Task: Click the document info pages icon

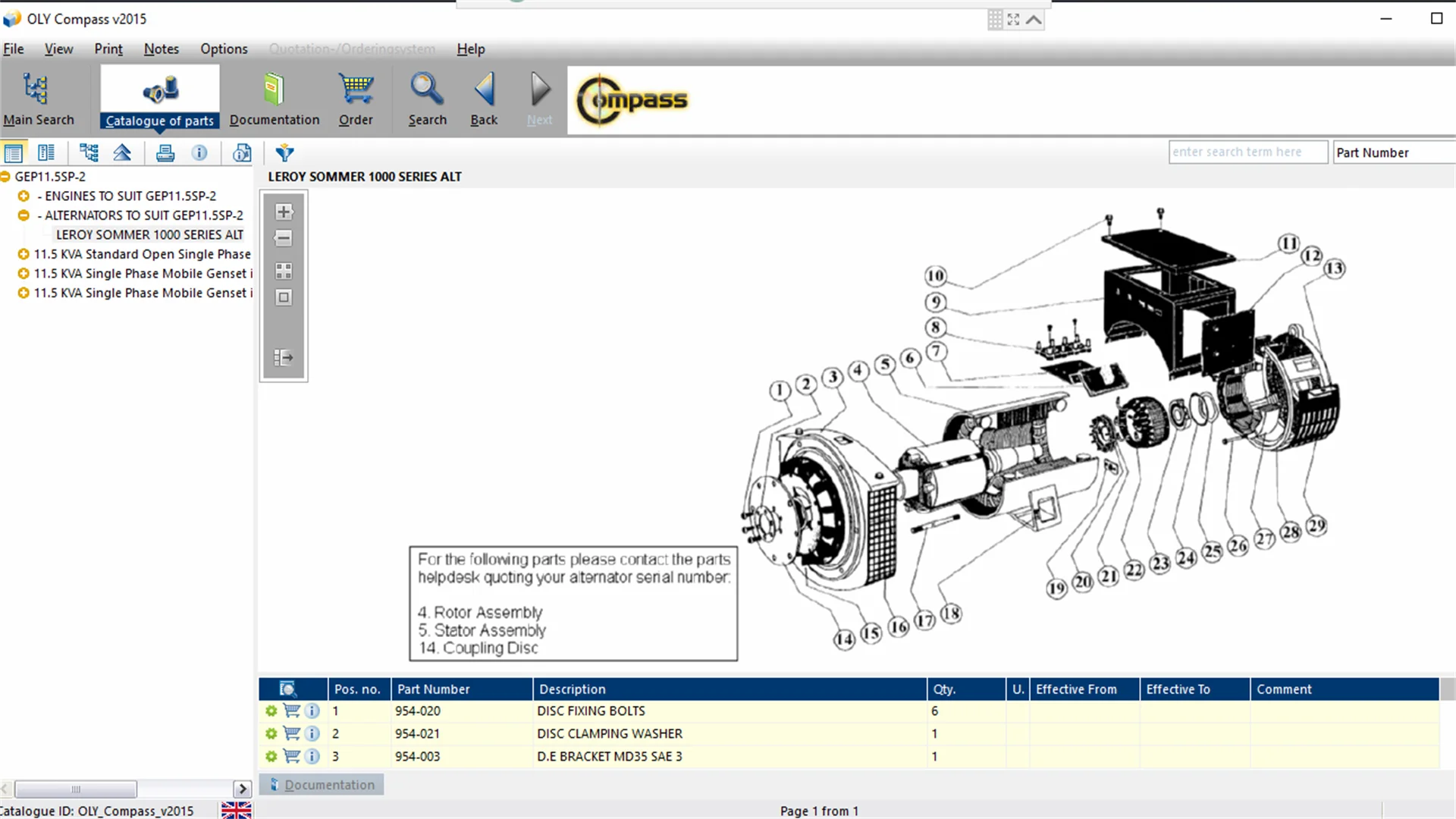Action: click(242, 153)
